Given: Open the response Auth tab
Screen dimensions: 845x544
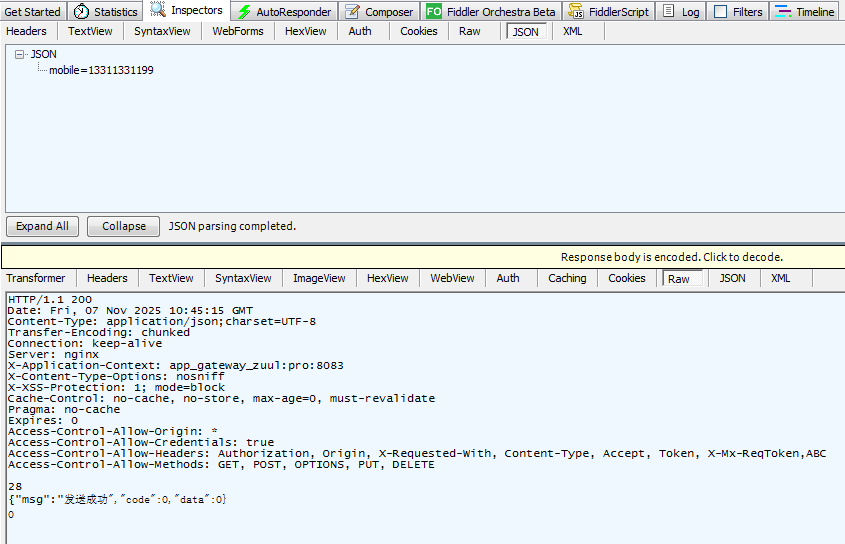Looking at the screenshot, I should (508, 278).
